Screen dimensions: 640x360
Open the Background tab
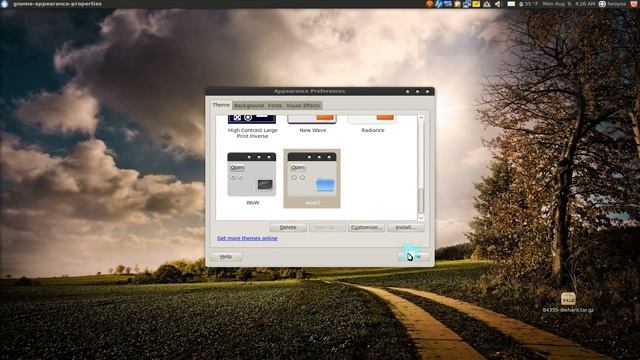coord(249,105)
